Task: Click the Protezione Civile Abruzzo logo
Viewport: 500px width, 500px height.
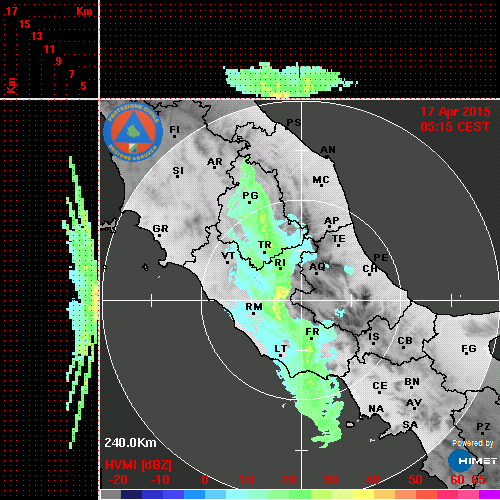Action: (x=133, y=132)
